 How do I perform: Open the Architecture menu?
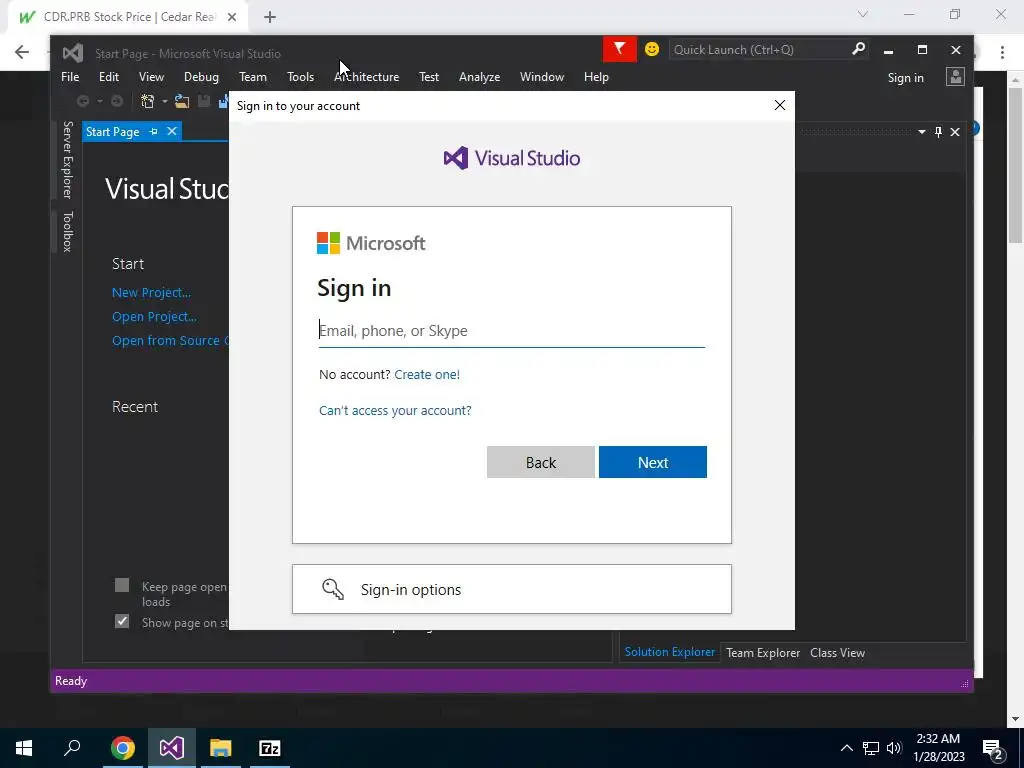pos(366,76)
